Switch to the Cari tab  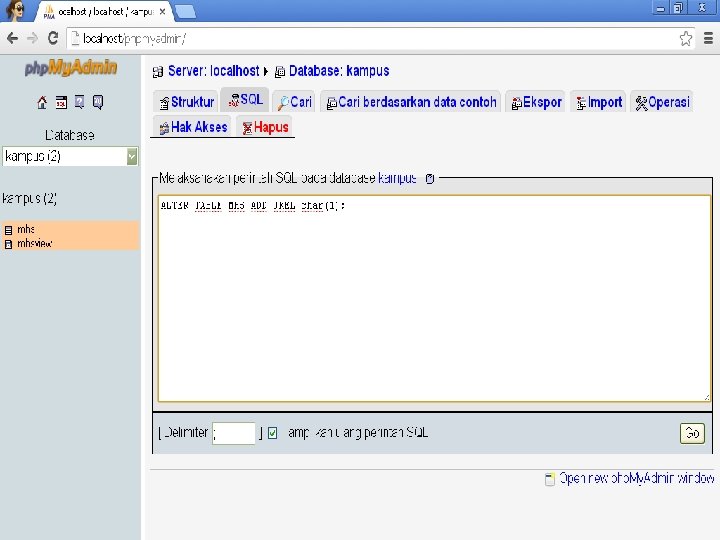(x=294, y=102)
